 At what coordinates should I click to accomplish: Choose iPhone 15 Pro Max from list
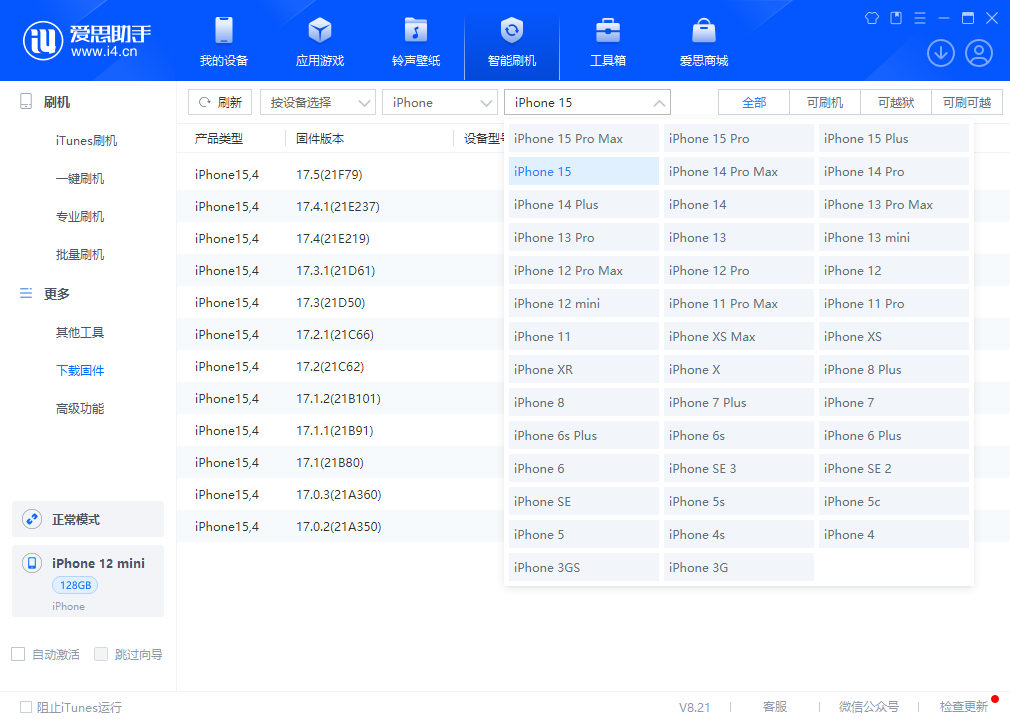[584, 138]
